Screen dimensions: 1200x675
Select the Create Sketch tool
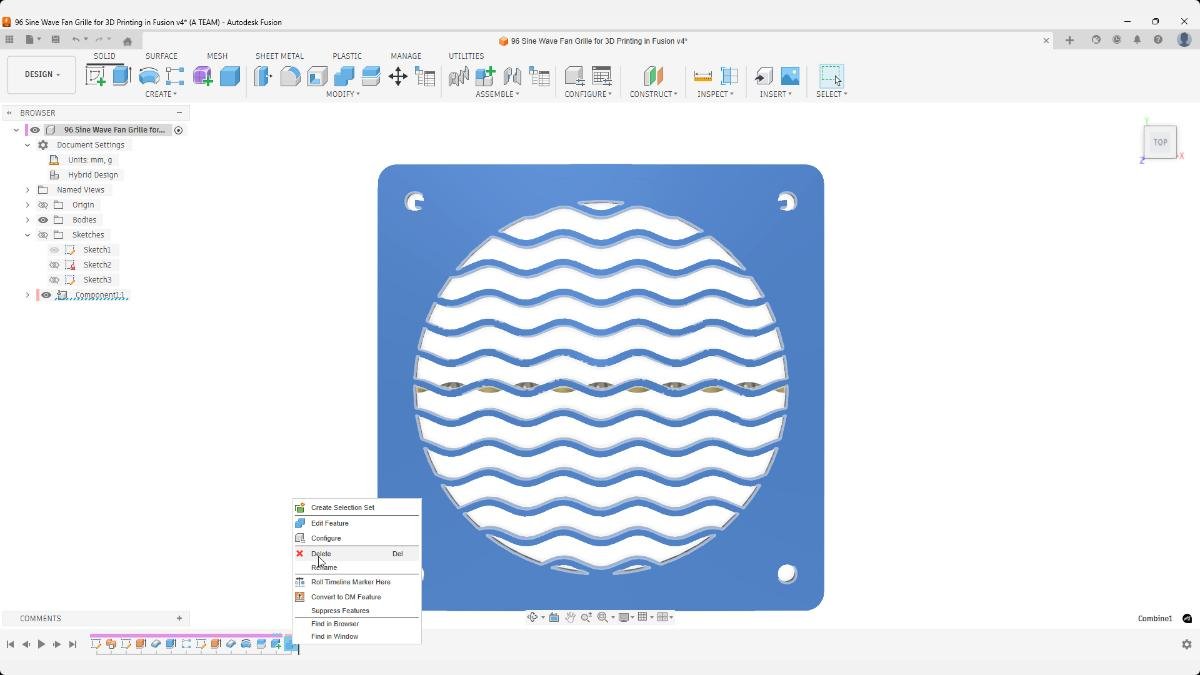96,76
